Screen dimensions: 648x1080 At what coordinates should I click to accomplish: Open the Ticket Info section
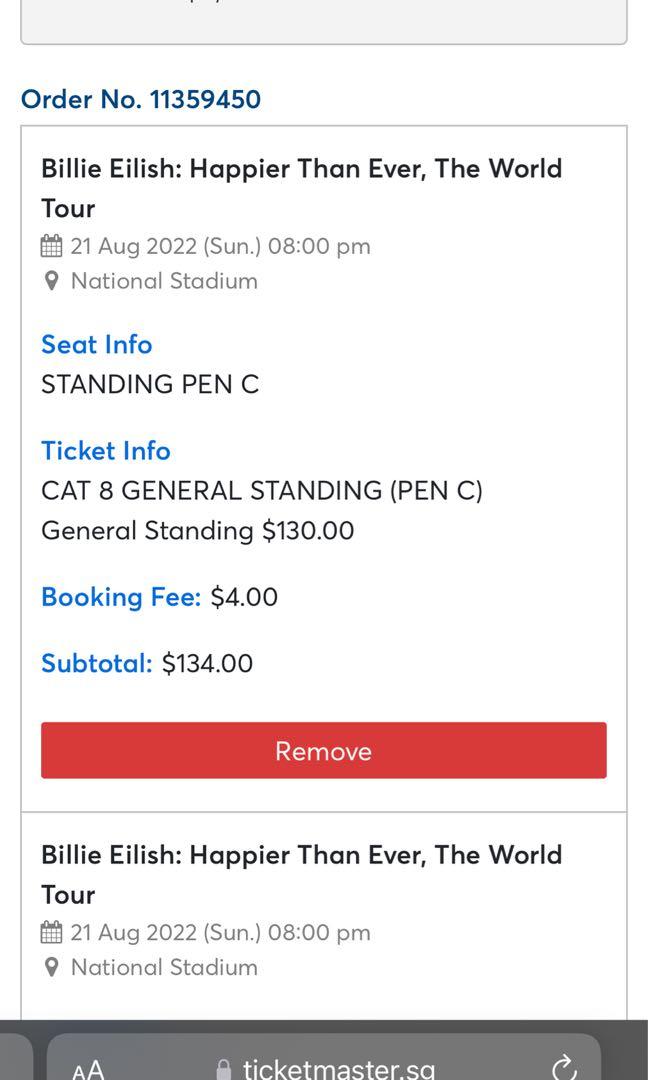coord(105,451)
